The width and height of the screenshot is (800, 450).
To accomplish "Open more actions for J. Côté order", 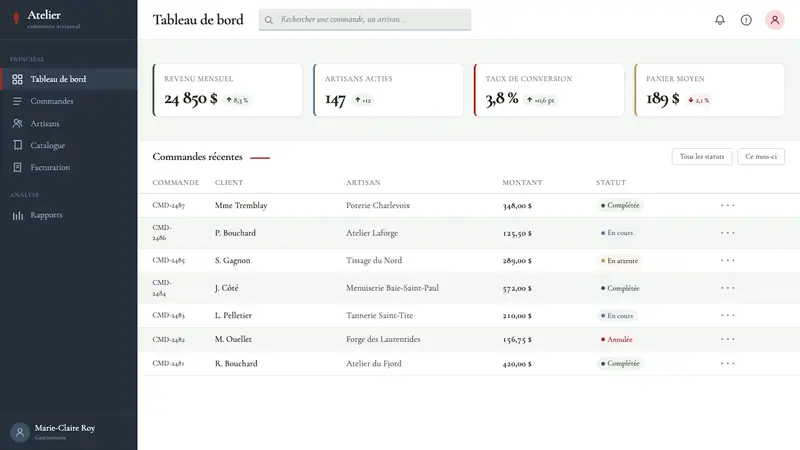I will [728, 288].
